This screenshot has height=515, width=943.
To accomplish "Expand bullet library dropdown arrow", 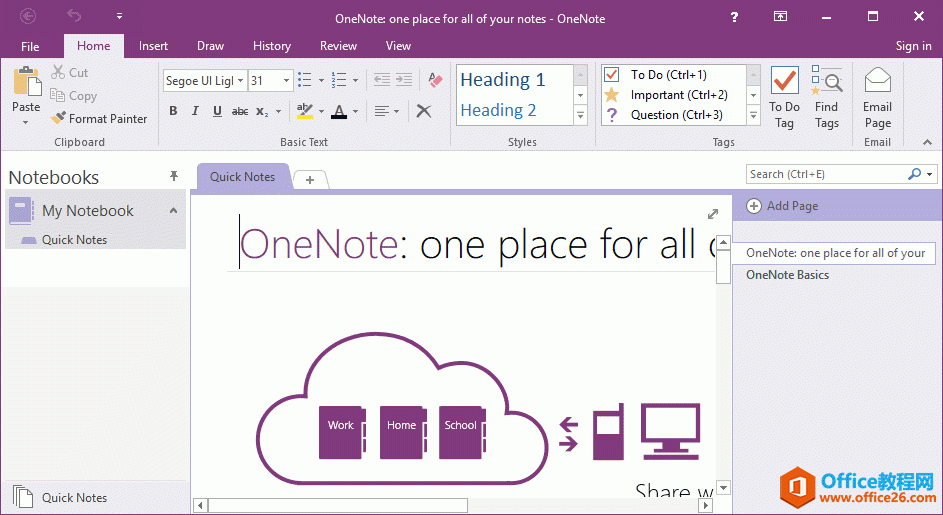I will tap(321, 80).
